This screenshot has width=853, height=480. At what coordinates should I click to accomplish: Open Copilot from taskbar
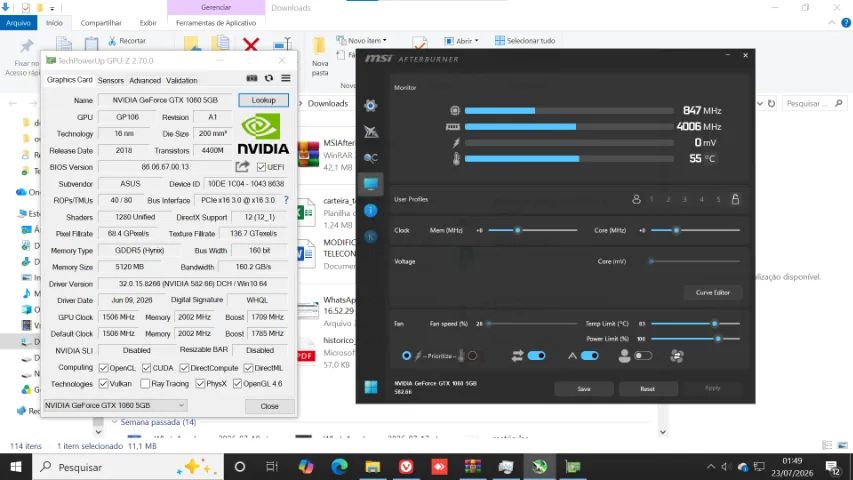pyautogui.click(x=306, y=467)
